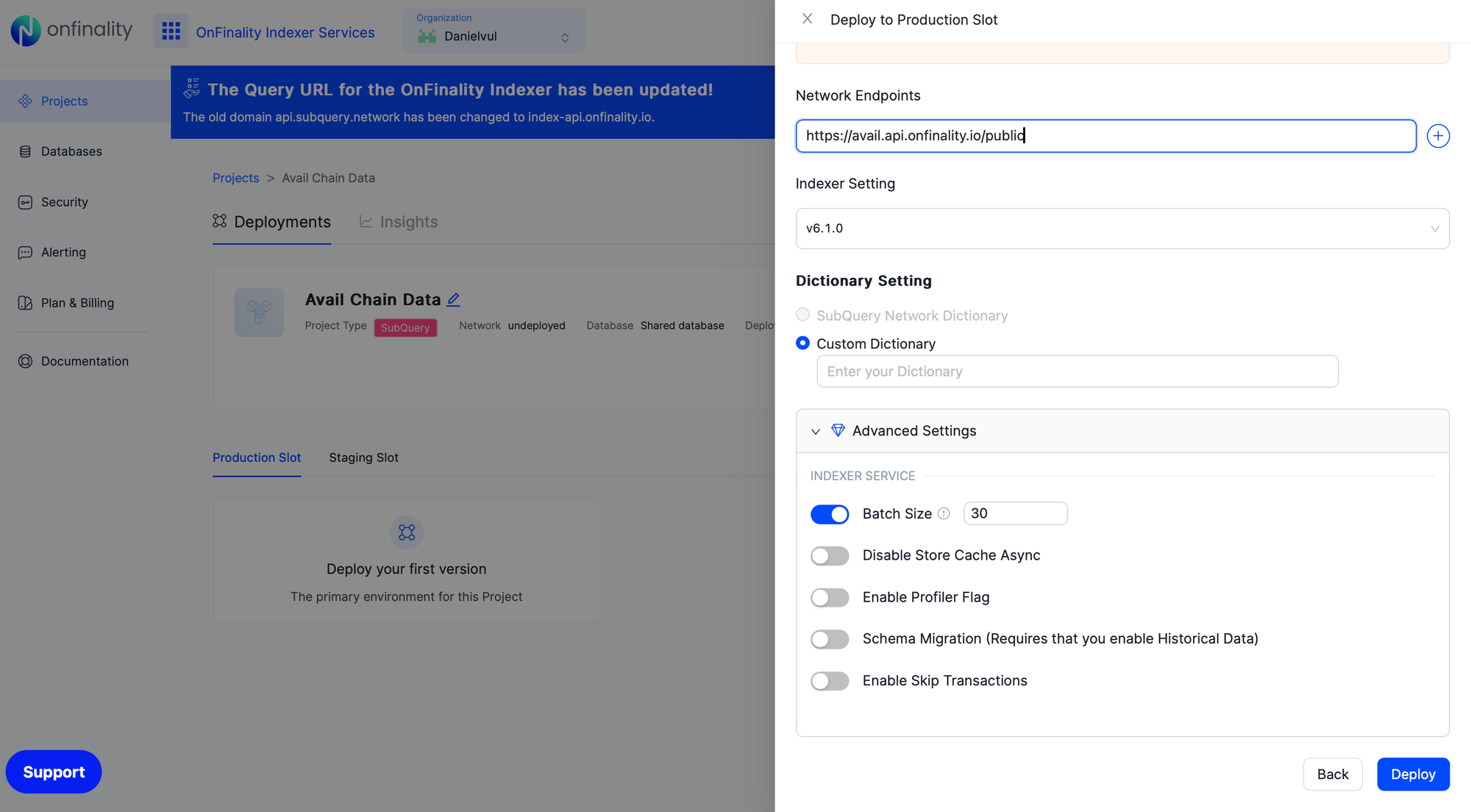Open Databases from the sidebar

[71, 152]
